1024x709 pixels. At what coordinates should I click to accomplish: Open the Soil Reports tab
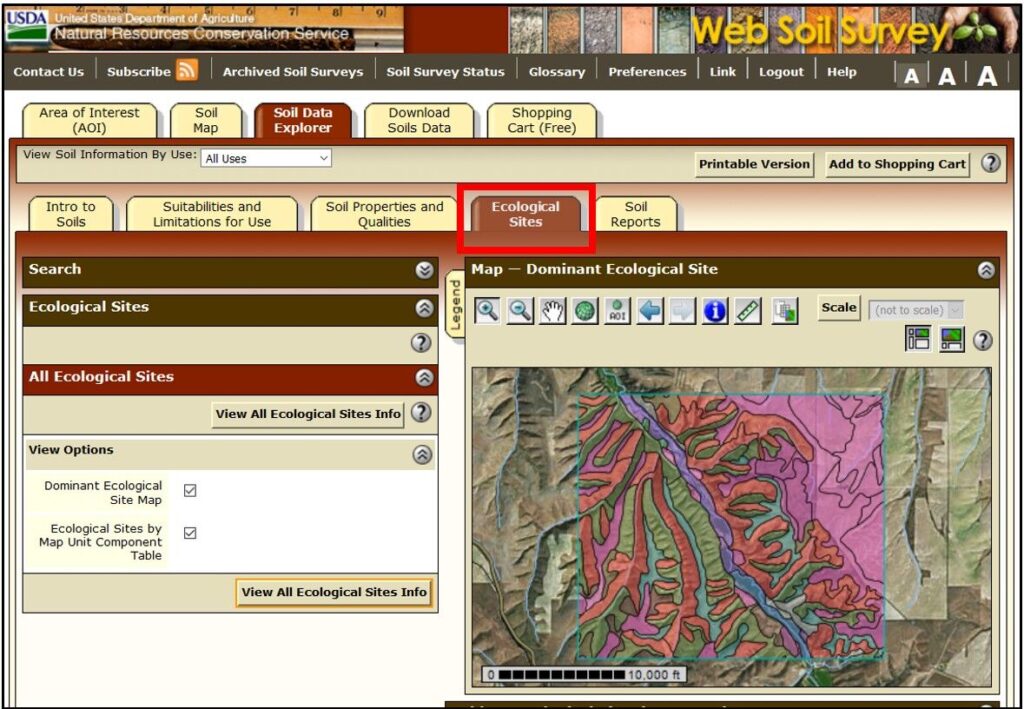(635, 214)
